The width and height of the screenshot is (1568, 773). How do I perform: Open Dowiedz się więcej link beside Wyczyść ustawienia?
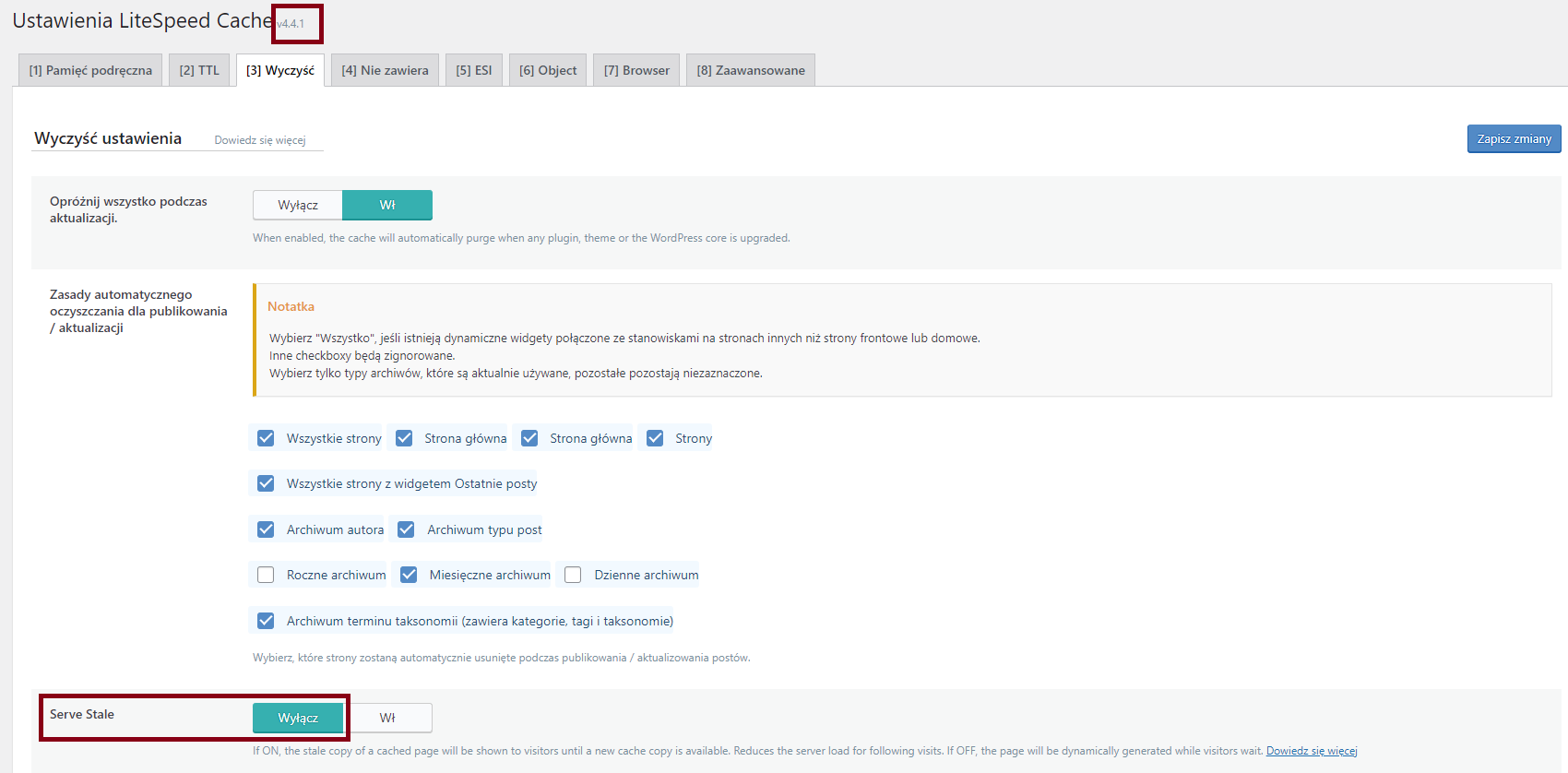260,140
